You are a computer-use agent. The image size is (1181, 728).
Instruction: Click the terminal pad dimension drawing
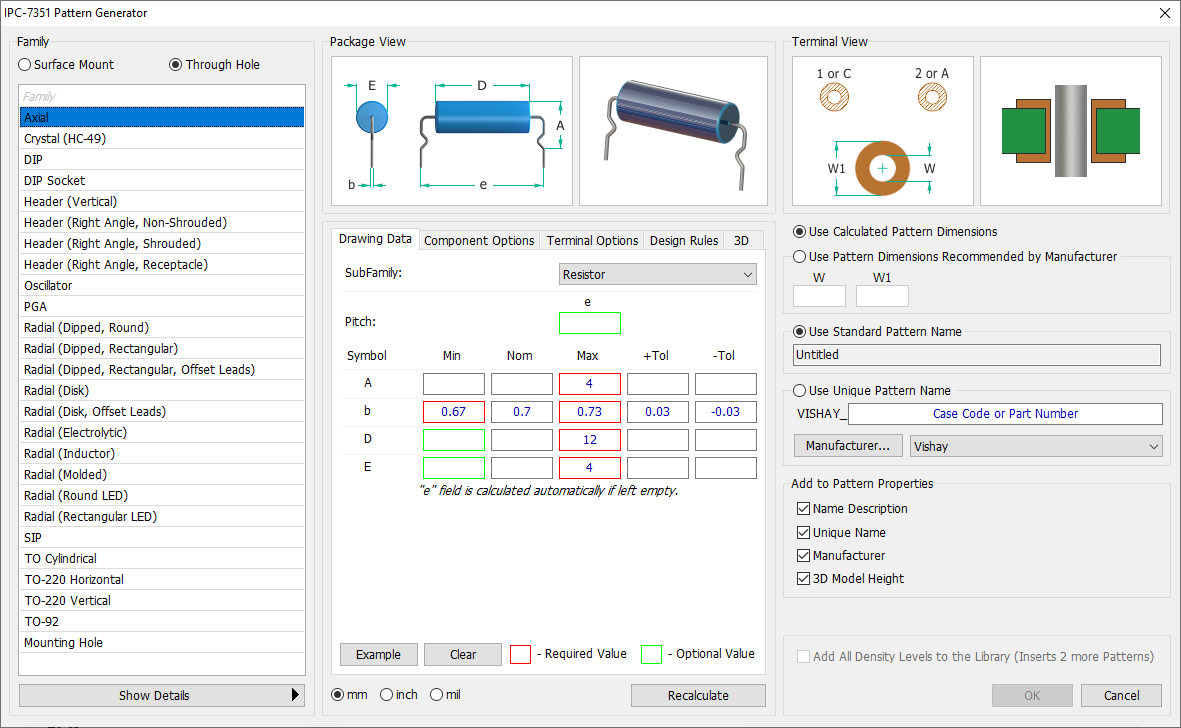(883, 131)
